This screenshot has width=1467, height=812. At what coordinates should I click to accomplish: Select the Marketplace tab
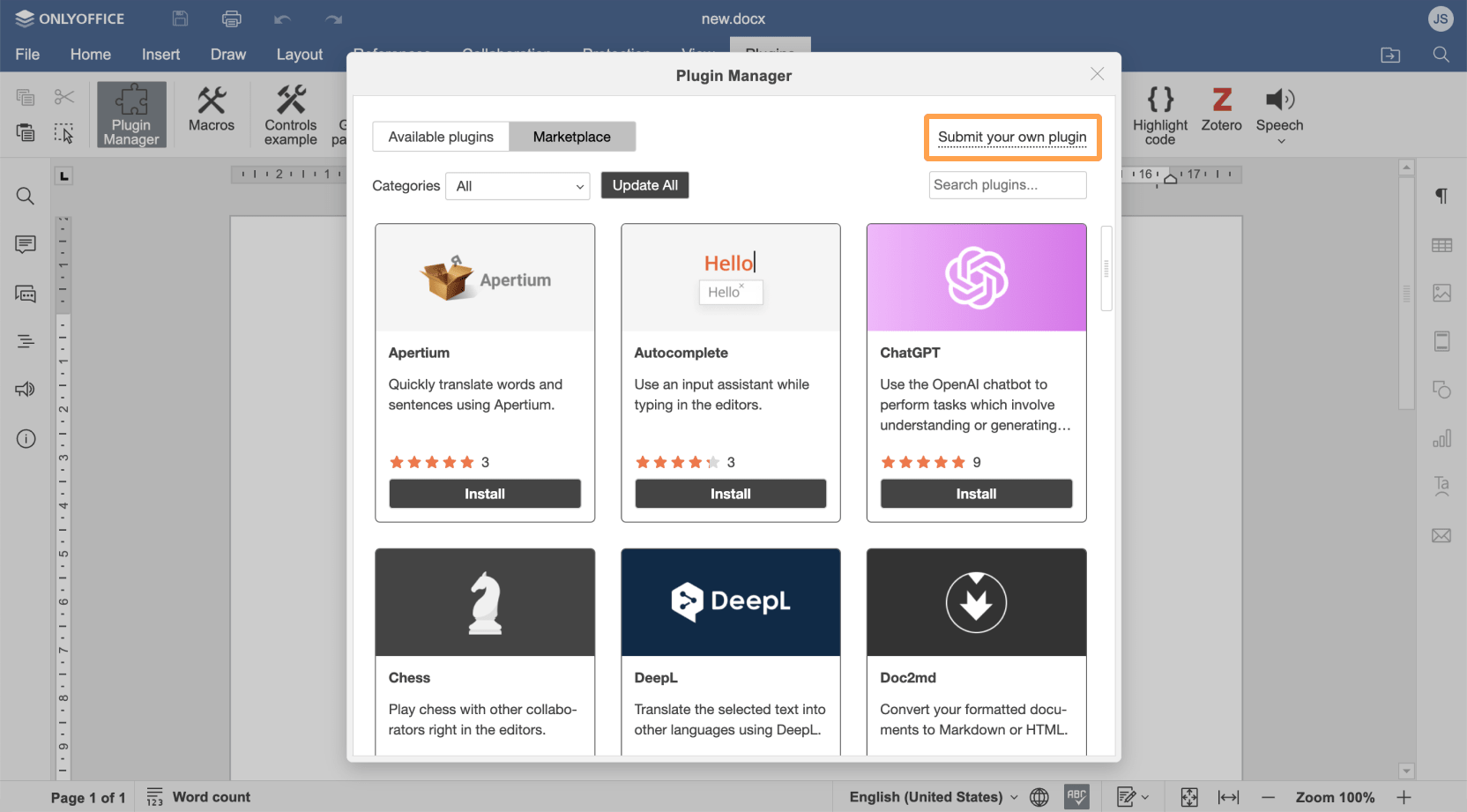click(x=572, y=137)
